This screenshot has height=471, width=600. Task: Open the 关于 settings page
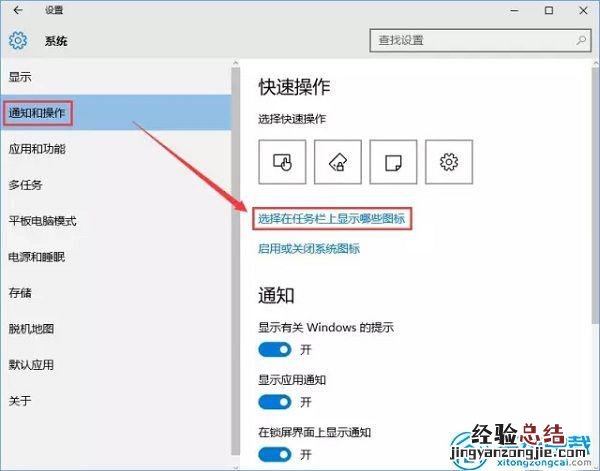116,401
